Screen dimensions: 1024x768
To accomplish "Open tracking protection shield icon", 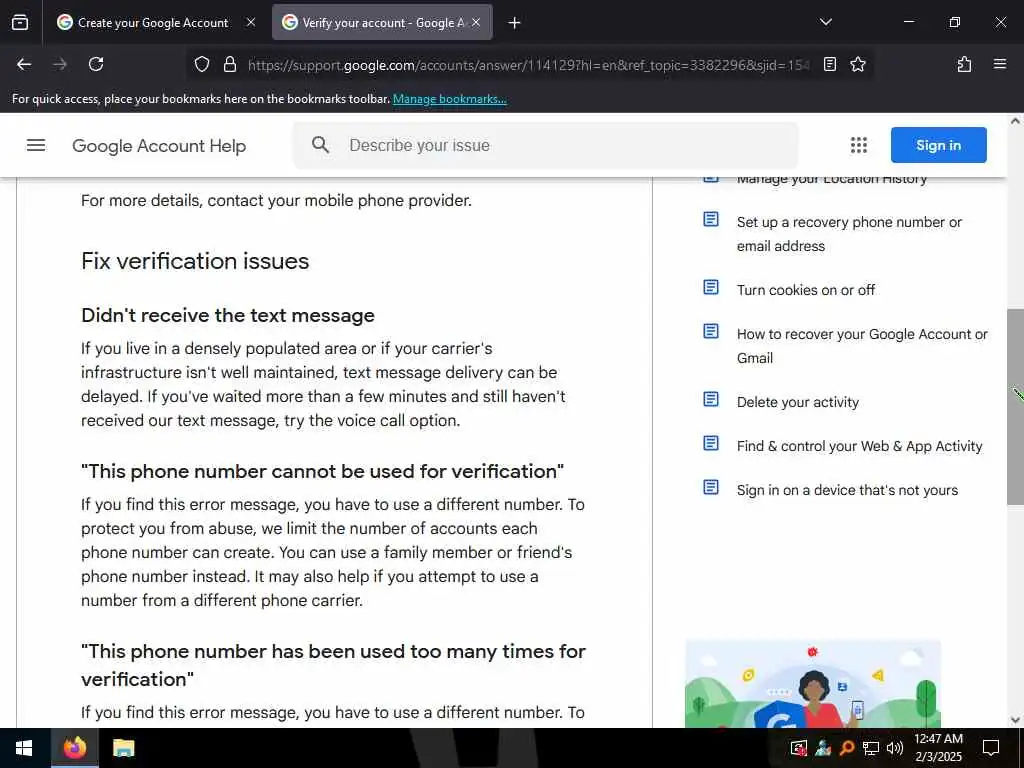I will point(202,65).
